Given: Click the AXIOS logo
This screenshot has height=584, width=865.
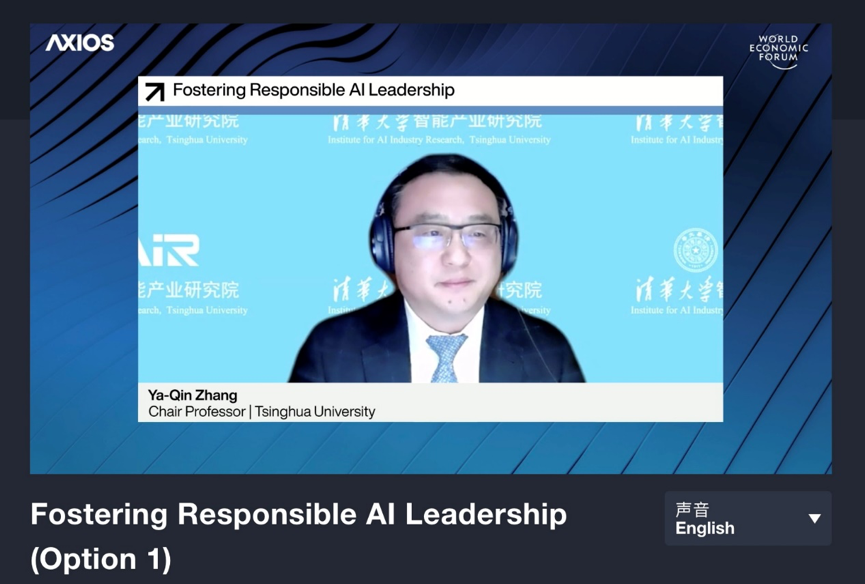Looking at the screenshot, I should point(80,43).
